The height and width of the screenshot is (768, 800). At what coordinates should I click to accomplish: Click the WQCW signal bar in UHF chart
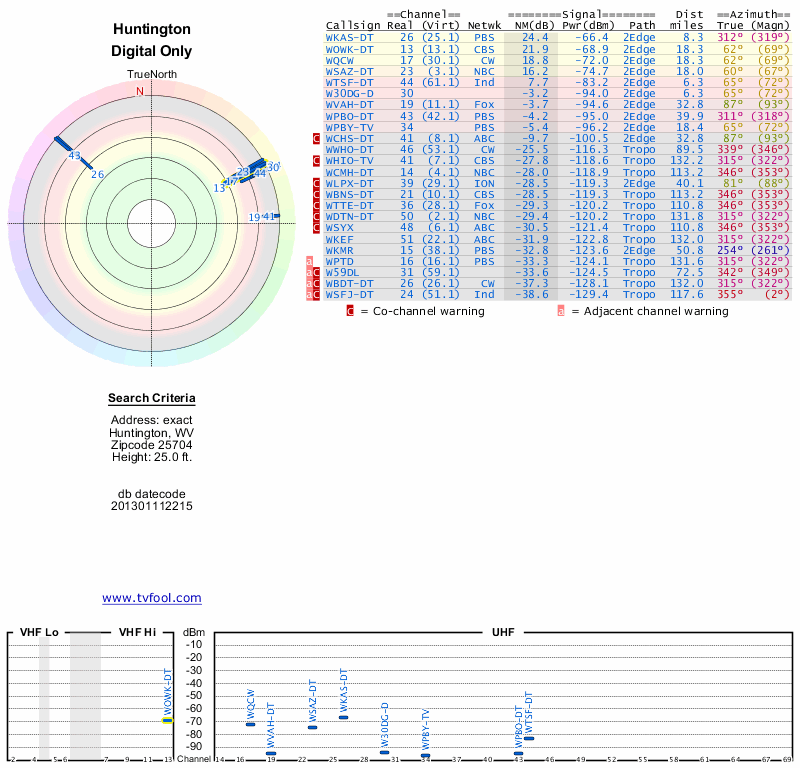click(x=250, y=724)
